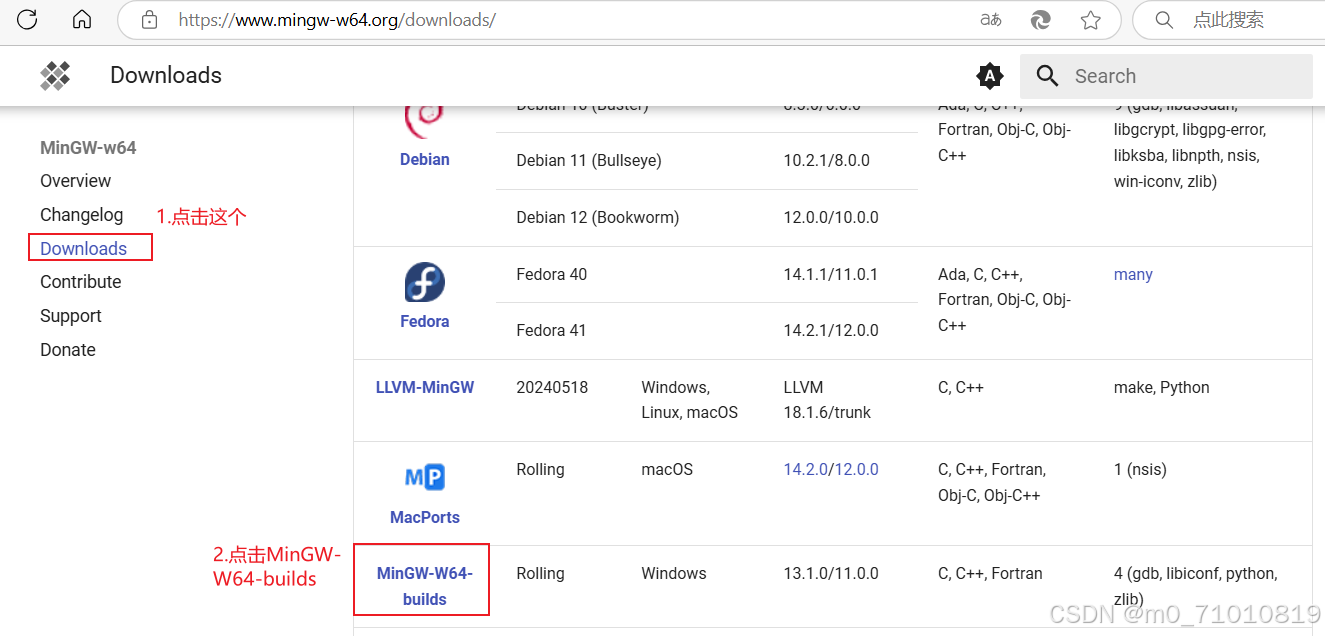1325x636 pixels.
Task: Toggle dark mode with the A icon
Action: click(x=989, y=75)
